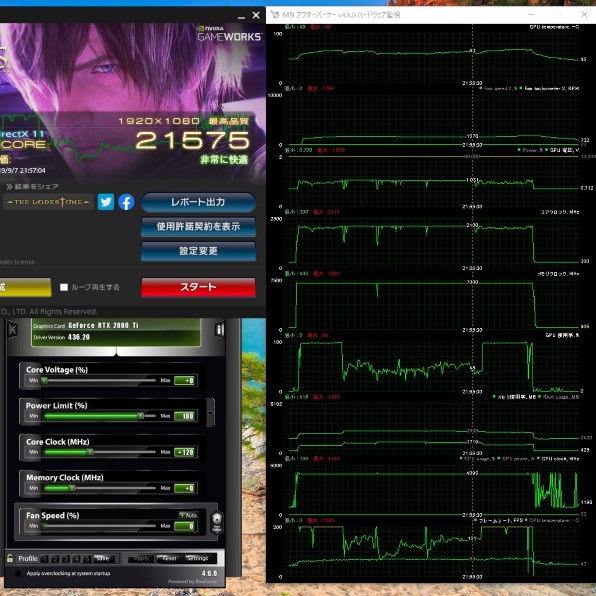Open Afterburner info 'i' button
The width and height of the screenshot is (596, 596).
click(x=220, y=329)
